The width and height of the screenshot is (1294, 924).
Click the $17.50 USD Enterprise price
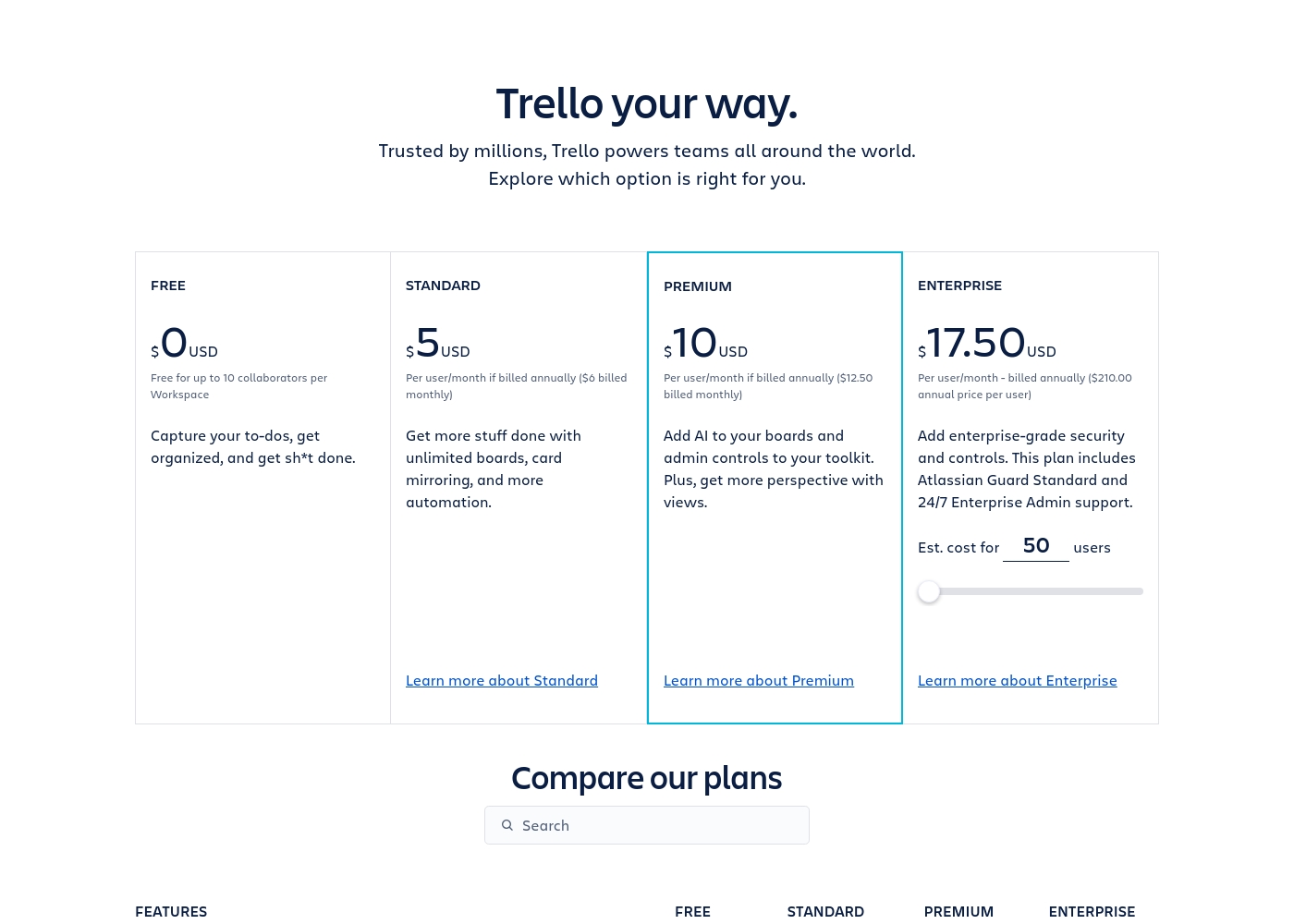click(x=986, y=343)
